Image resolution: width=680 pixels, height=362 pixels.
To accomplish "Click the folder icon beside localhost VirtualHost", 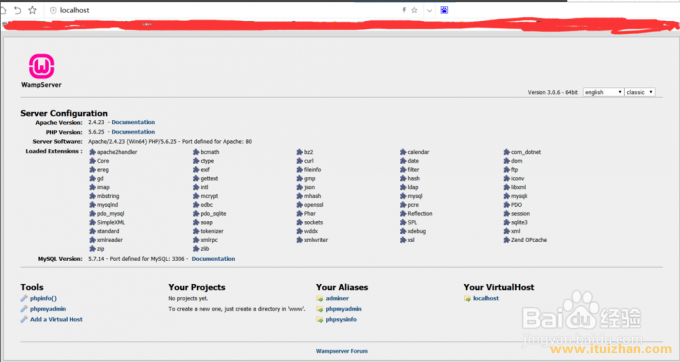I will 468,298.
